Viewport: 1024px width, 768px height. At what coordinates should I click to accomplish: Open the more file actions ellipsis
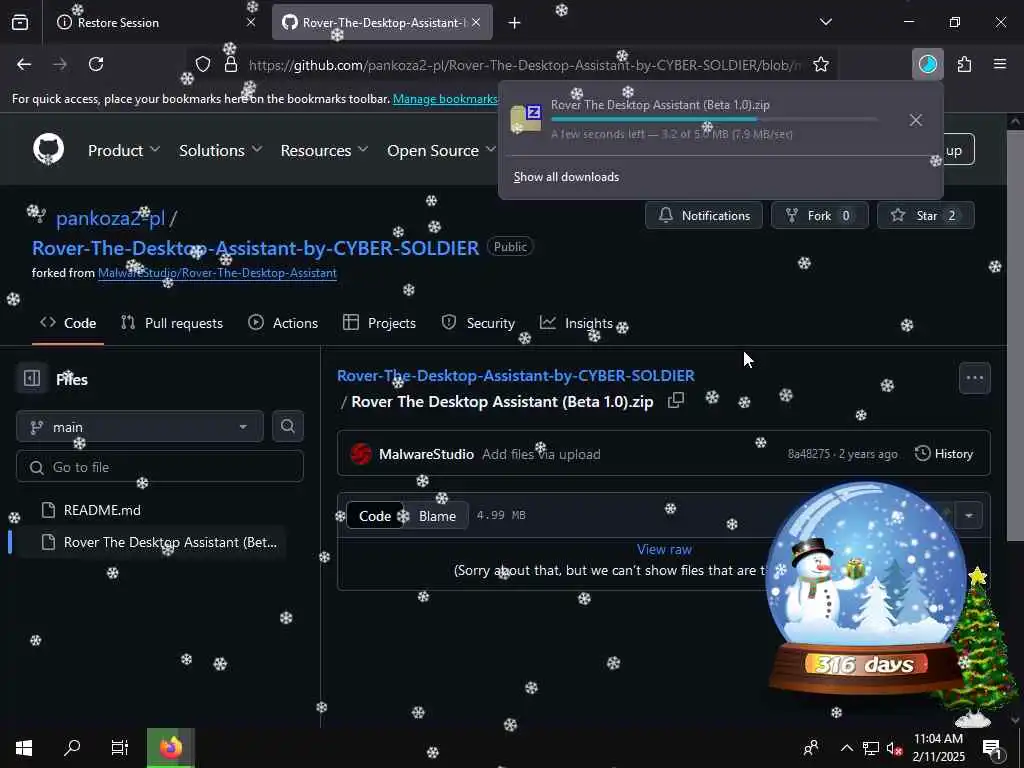click(x=974, y=377)
